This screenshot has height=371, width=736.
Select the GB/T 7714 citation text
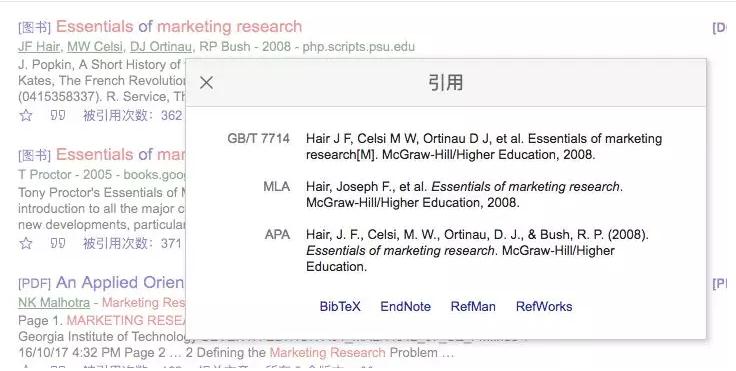tap(484, 147)
